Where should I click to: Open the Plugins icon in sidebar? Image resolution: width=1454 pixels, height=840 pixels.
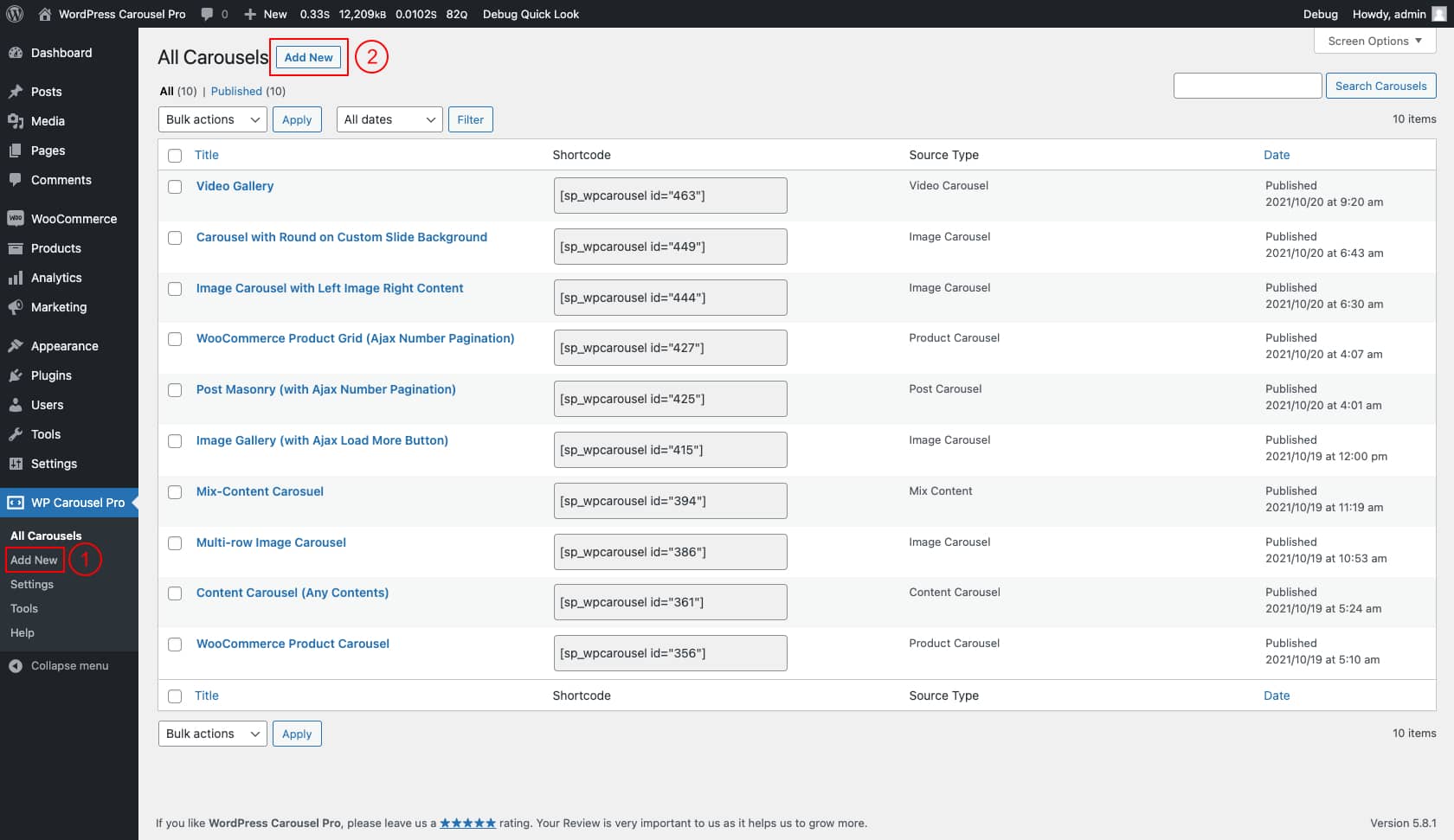click(16, 375)
